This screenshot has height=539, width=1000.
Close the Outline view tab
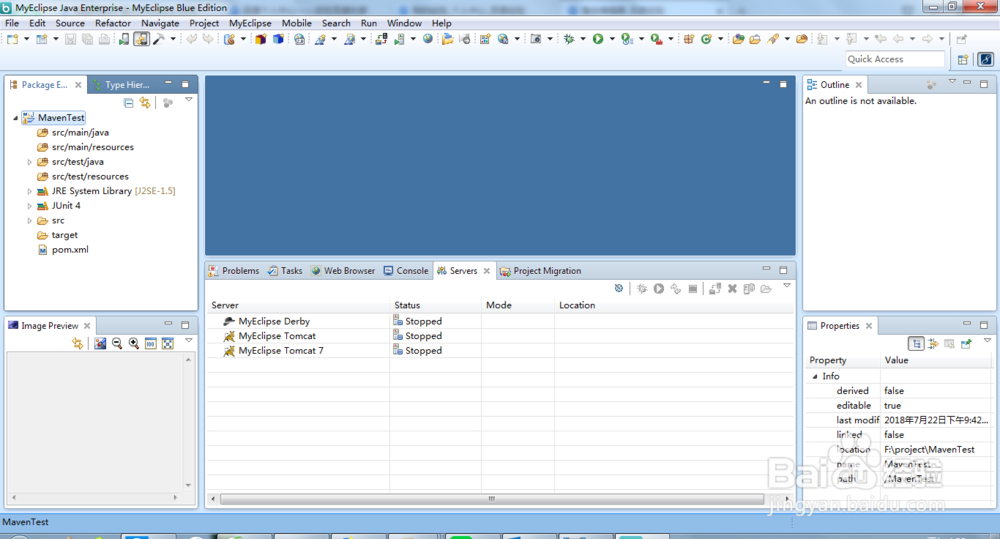coord(859,85)
